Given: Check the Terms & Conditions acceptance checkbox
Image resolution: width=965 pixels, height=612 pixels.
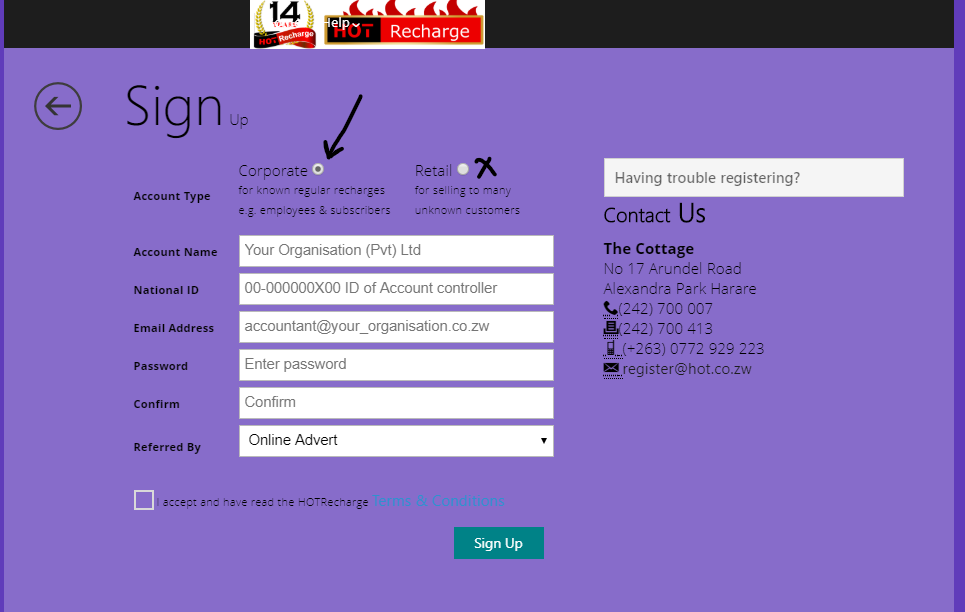Looking at the screenshot, I should tap(143, 499).
